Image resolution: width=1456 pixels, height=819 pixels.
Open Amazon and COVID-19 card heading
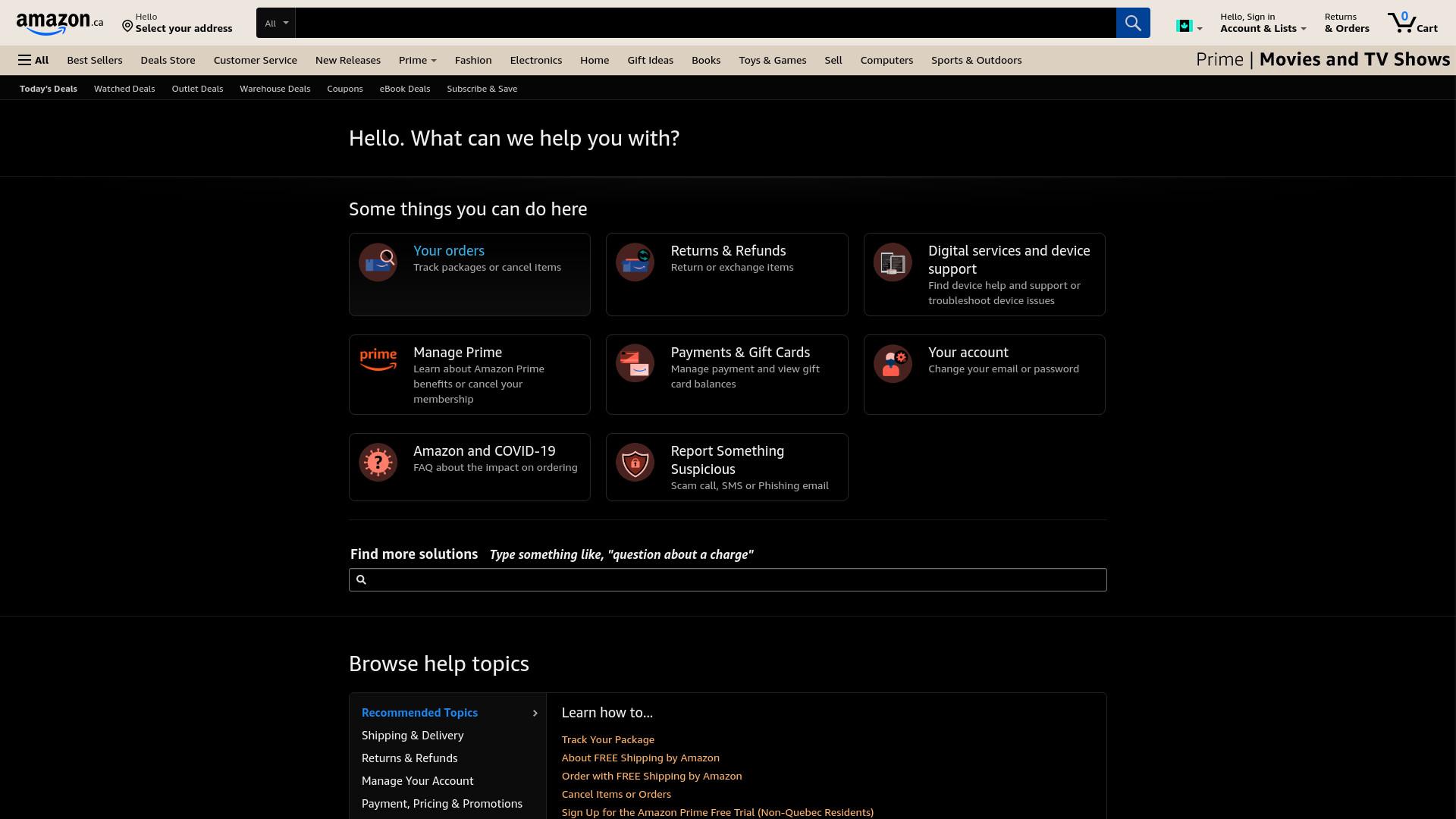click(485, 451)
